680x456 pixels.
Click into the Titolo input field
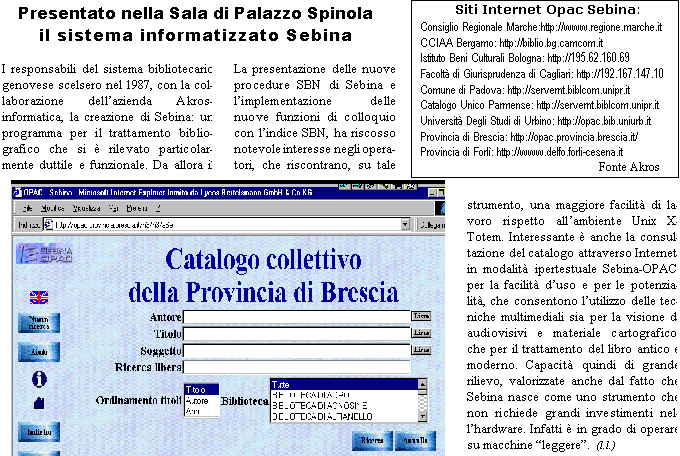[x=297, y=333]
